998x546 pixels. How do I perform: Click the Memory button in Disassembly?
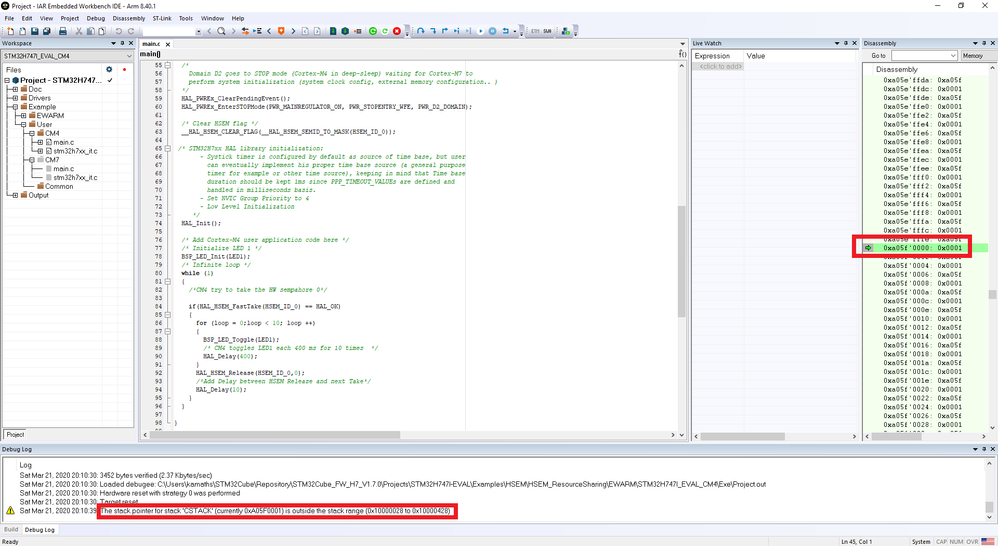coord(973,56)
